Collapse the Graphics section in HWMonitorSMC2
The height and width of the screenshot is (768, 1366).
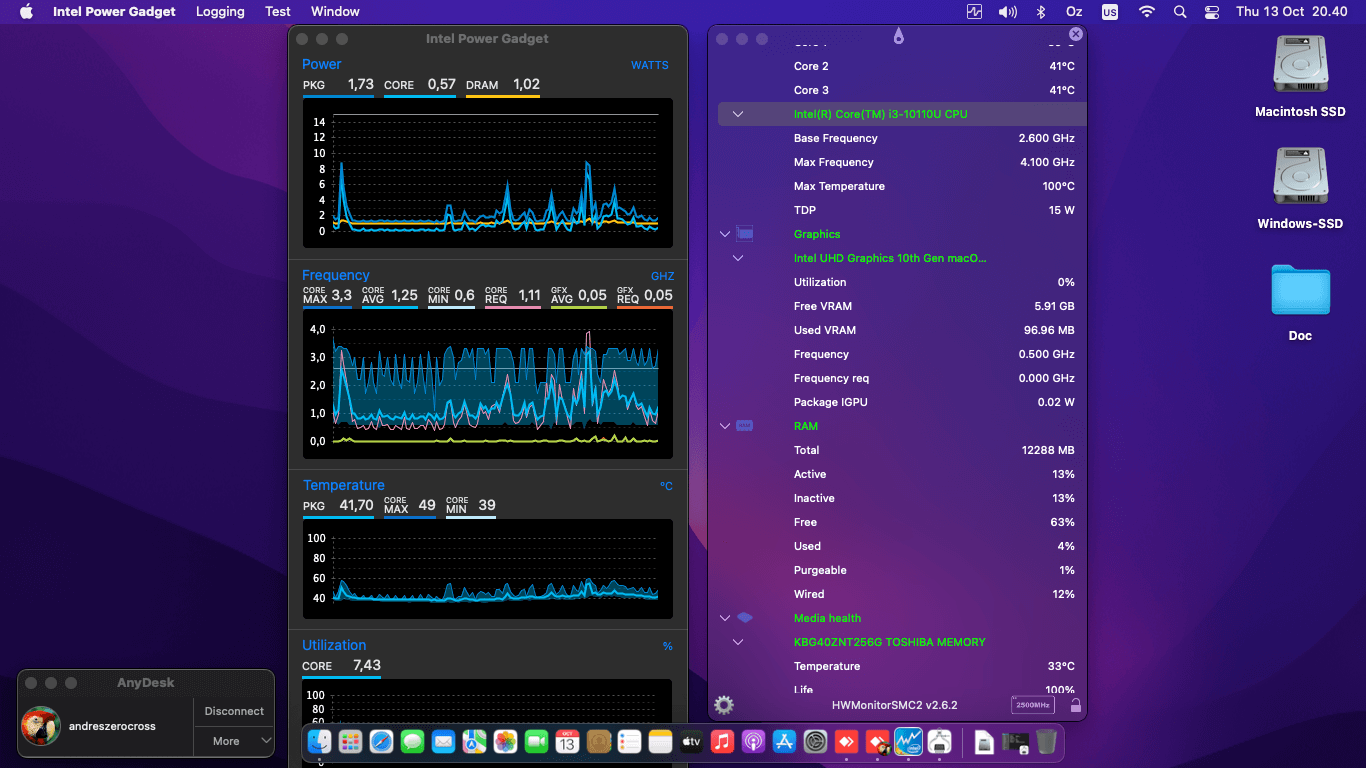[724, 233]
